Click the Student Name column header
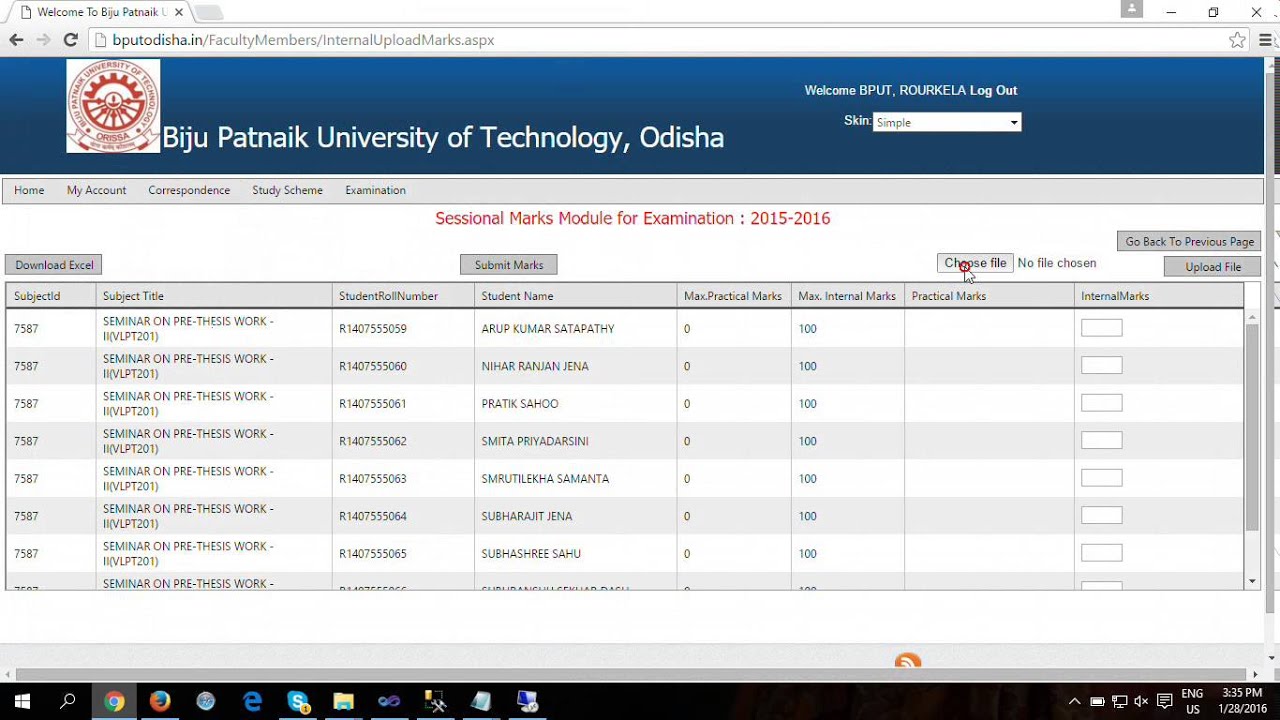The width and height of the screenshot is (1280, 720). click(x=576, y=296)
